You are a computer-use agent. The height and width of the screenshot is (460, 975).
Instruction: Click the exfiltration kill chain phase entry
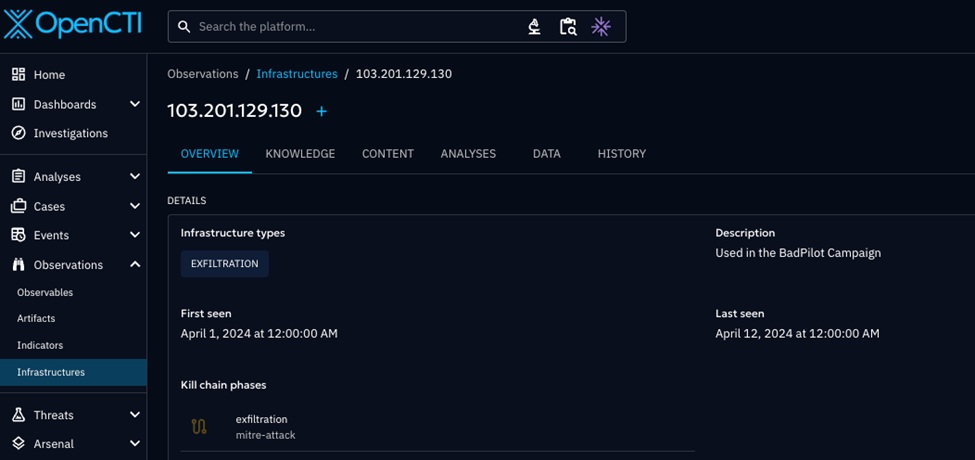(x=438, y=427)
